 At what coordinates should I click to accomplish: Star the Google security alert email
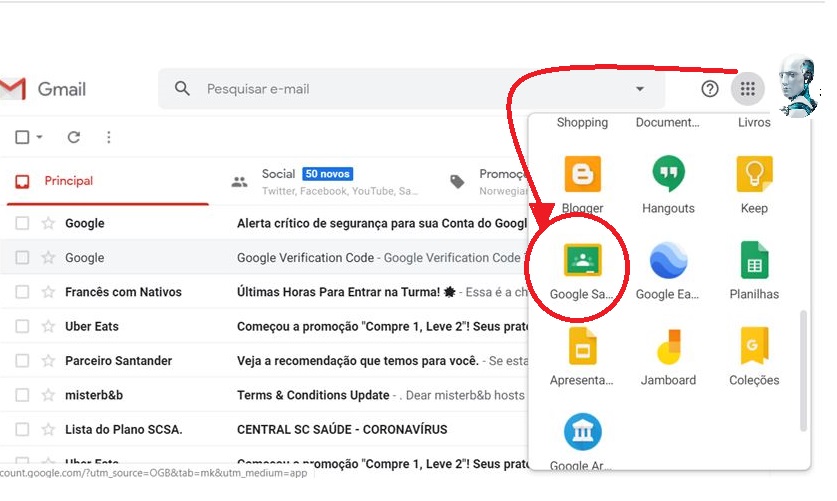[x=49, y=223]
